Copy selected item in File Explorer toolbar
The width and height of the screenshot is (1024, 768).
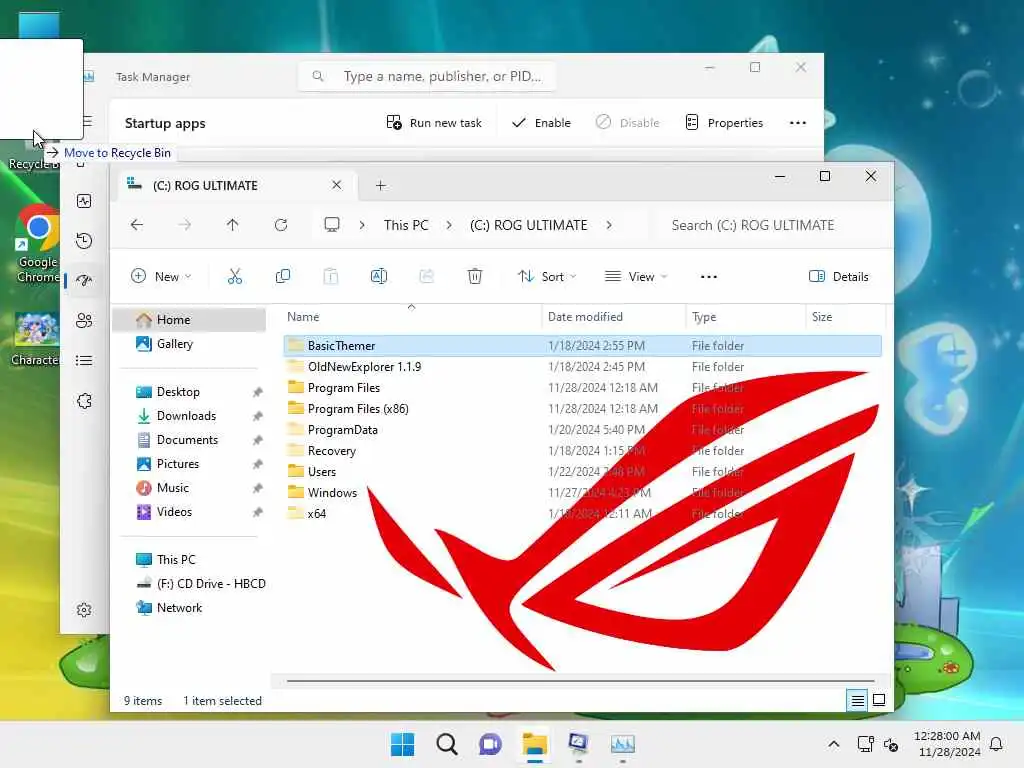pyautogui.click(x=283, y=276)
